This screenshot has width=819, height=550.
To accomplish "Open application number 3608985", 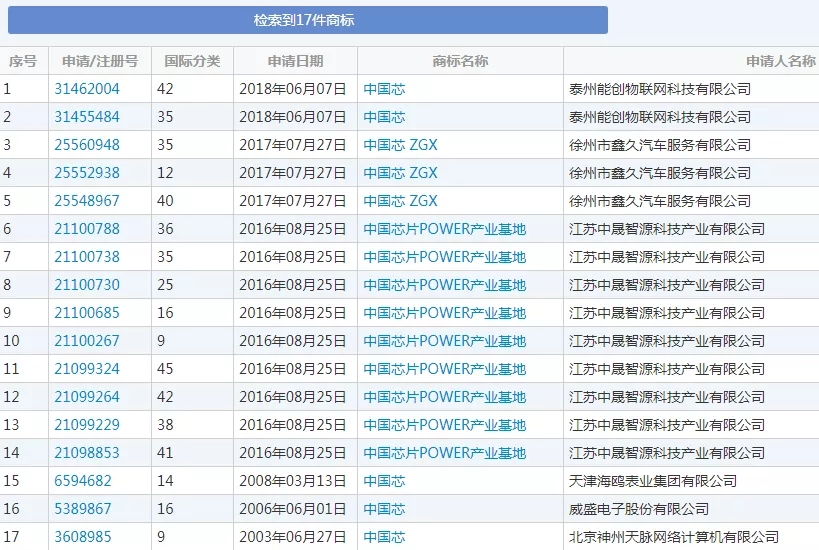I will coord(83,537).
